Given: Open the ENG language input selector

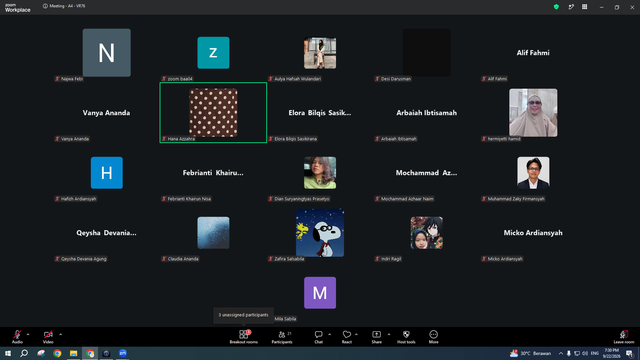Looking at the screenshot, I should [595, 353].
